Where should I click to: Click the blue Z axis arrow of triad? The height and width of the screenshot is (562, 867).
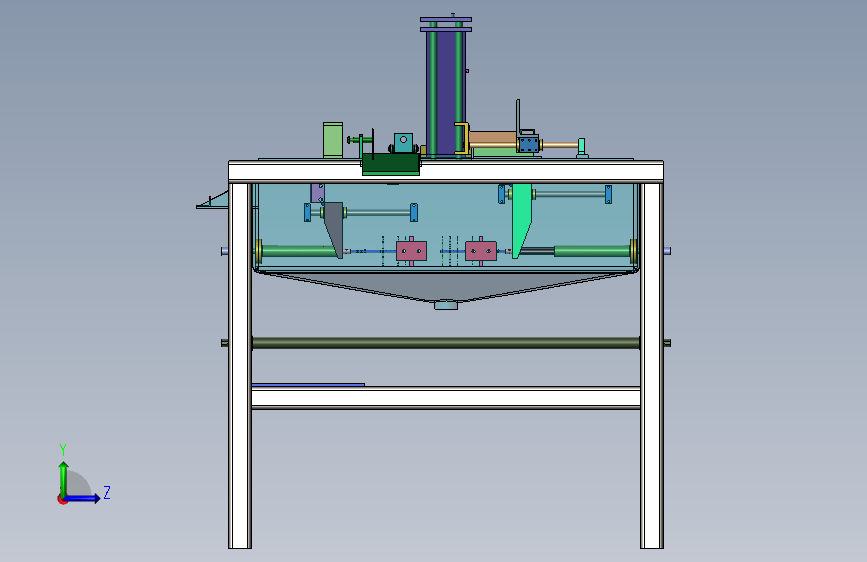pos(83,498)
